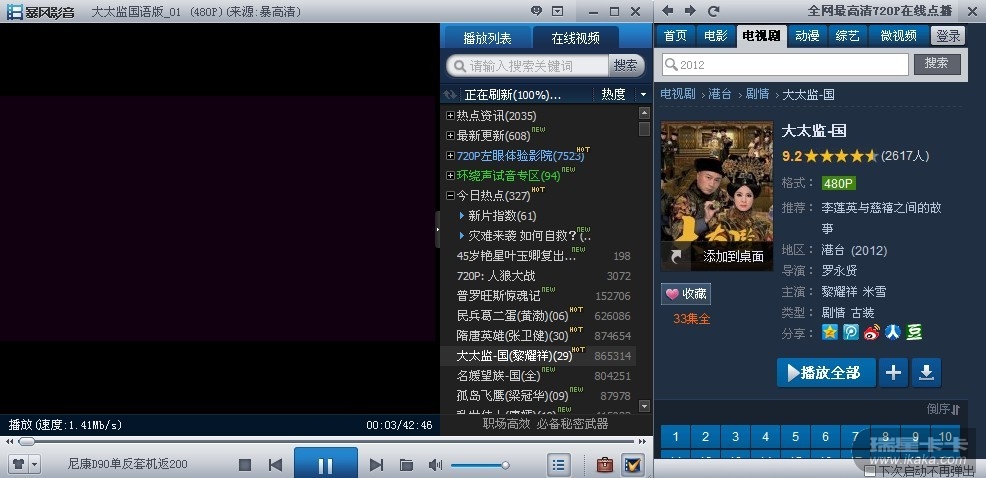Image resolution: width=986 pixels, height=478 pixels.
Task: Open a file with the folder icon
Action: [407, 465]
